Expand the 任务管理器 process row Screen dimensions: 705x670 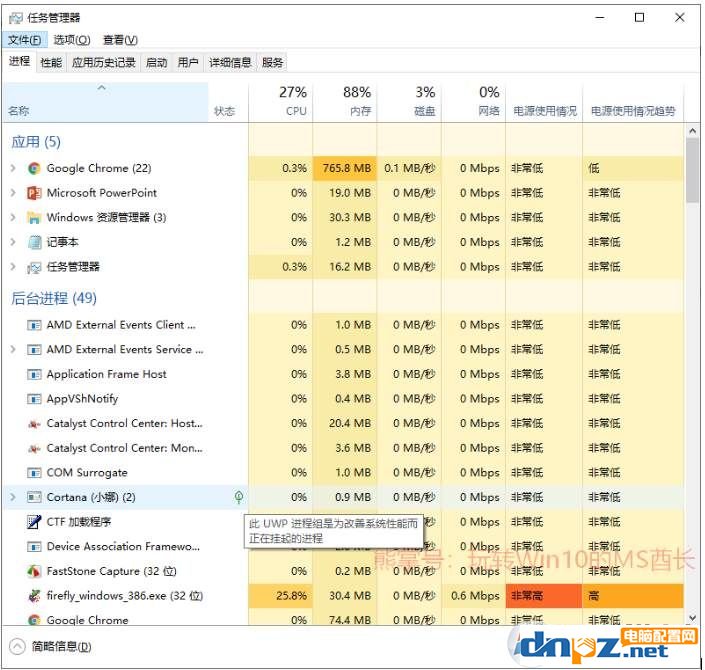[13, 267]
